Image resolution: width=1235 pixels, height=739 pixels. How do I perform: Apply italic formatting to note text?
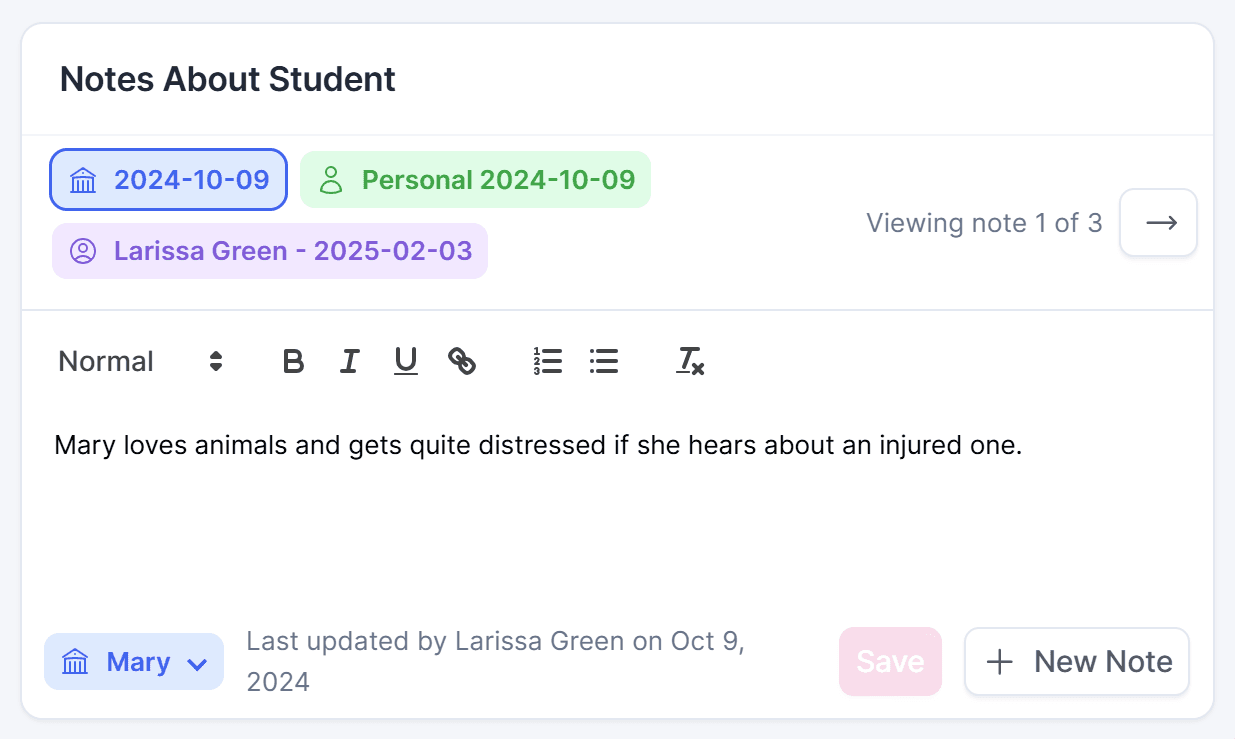(349, 361)
